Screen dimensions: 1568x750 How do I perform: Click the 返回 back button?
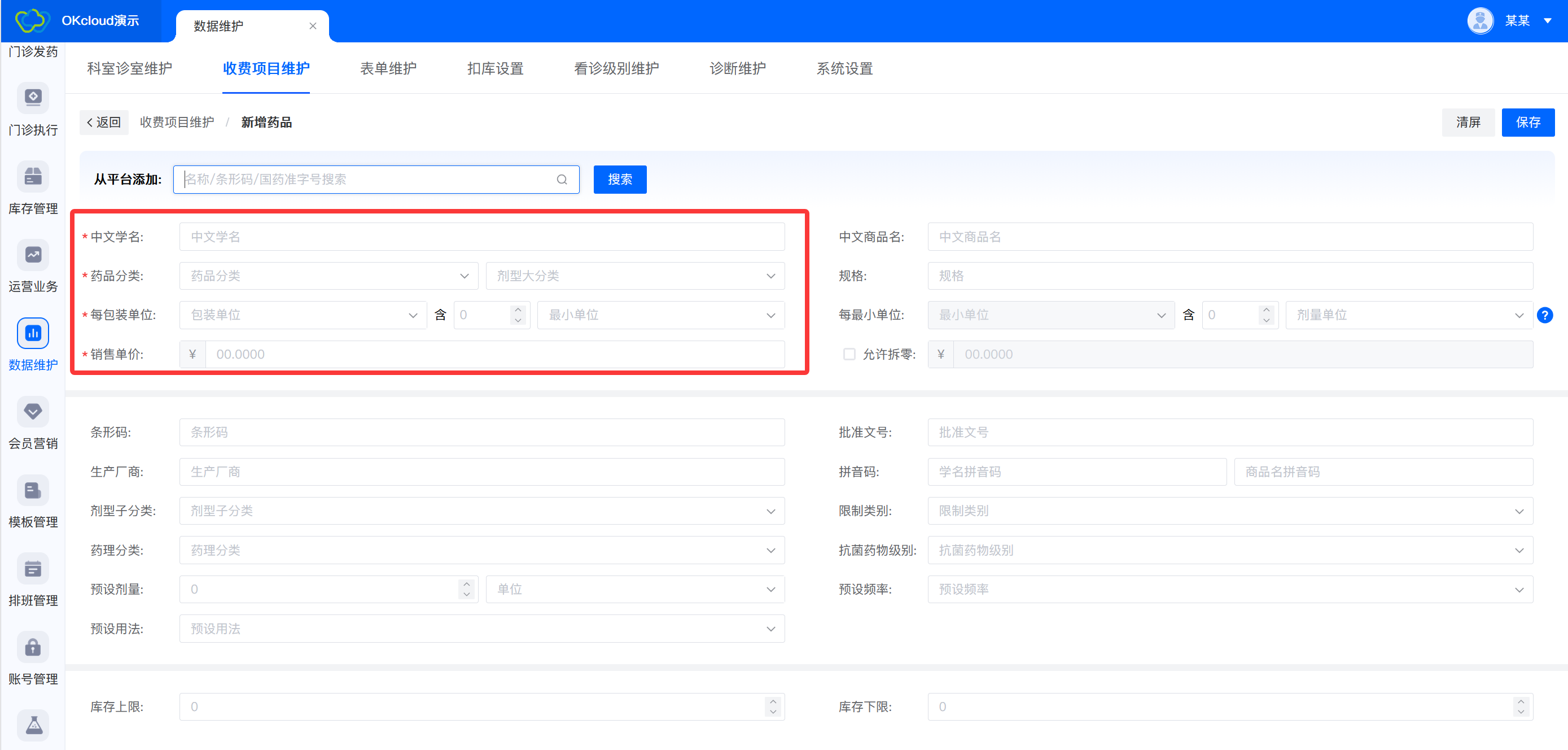(x=104, y=123)
